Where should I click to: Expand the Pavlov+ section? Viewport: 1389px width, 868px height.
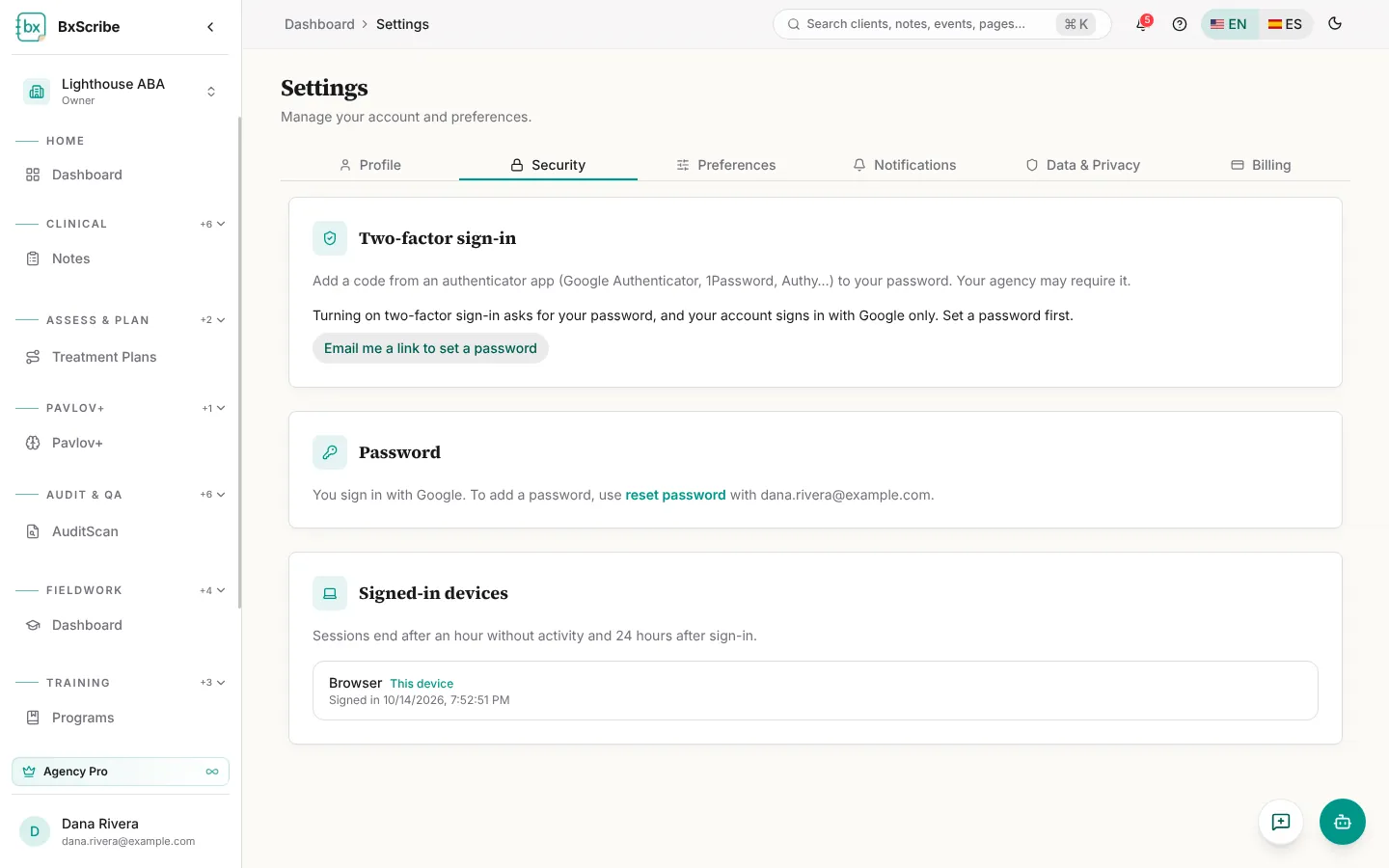tap(214, 408)
